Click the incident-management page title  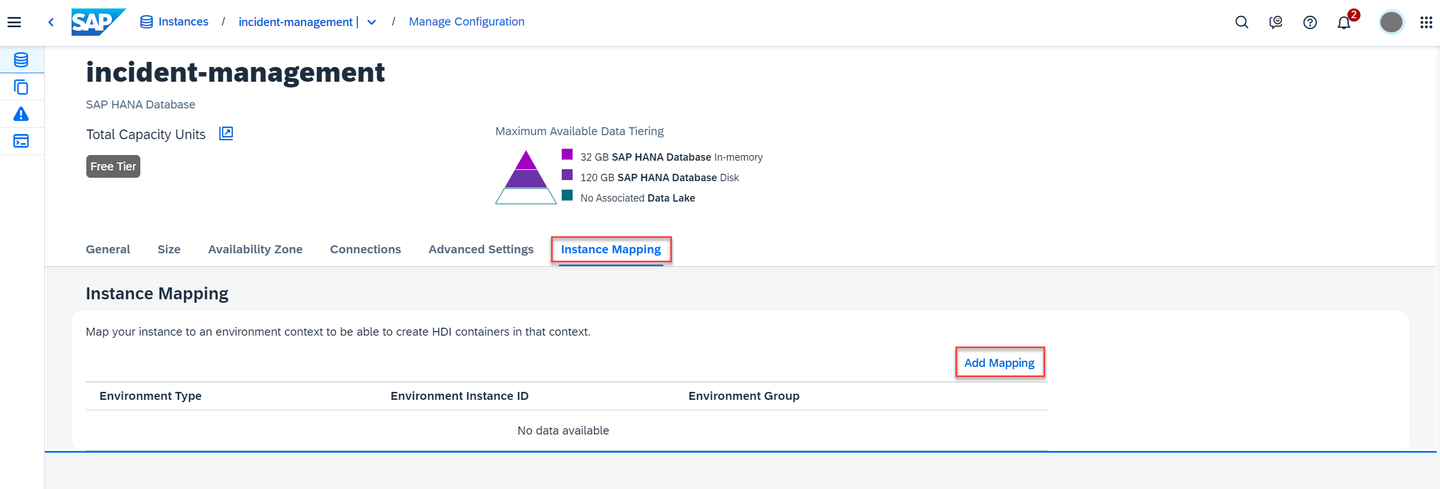[235, 72]
